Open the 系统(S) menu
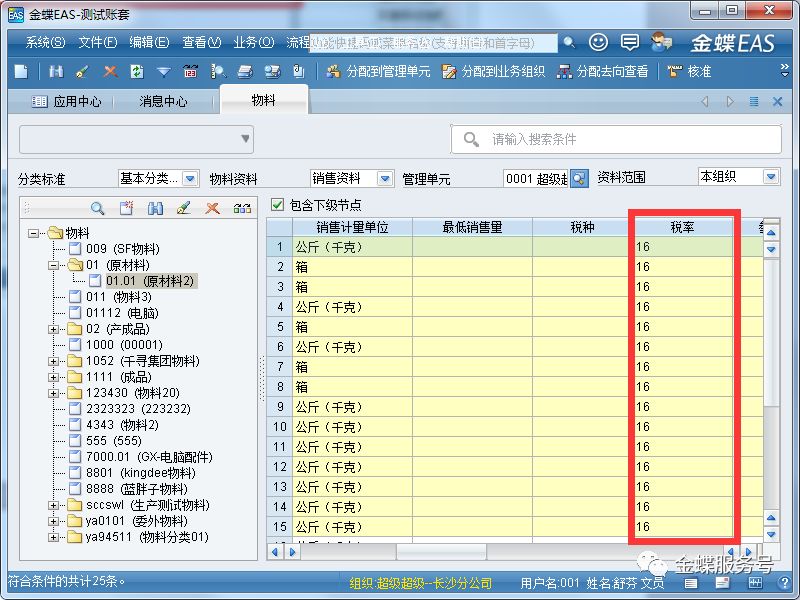This screenshot has width=800, height=600. [x=45, y=42]
